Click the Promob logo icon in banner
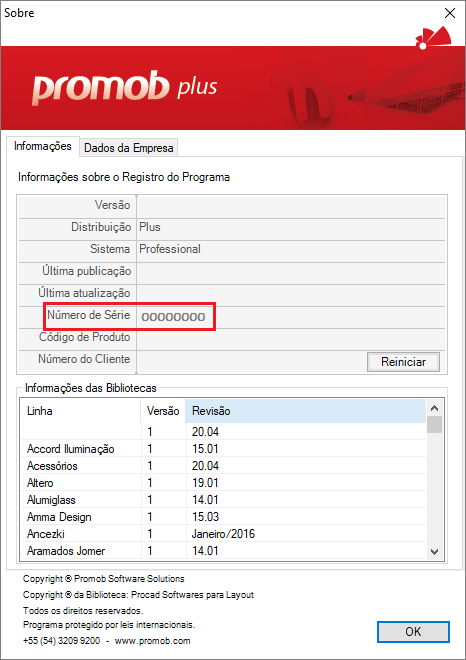The height and width of the screenshot is (660, 466). [433, 38]
